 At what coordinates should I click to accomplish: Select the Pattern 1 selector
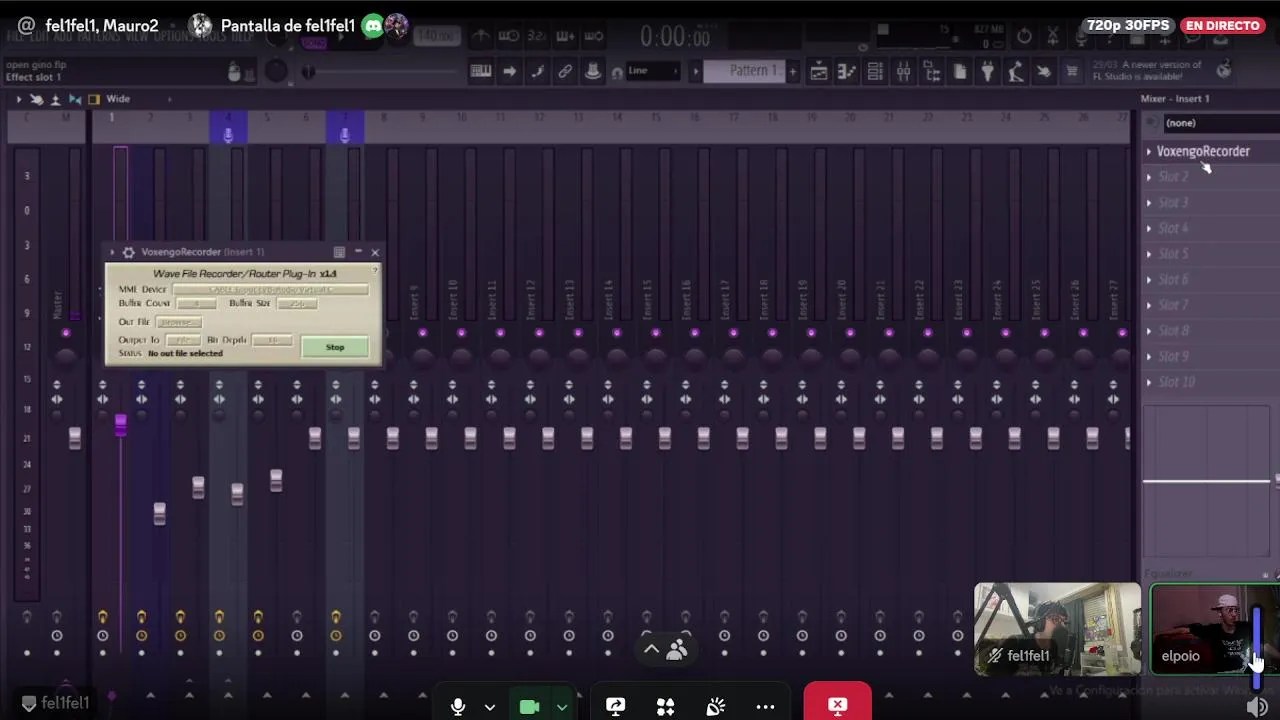[x=745, y=71]
